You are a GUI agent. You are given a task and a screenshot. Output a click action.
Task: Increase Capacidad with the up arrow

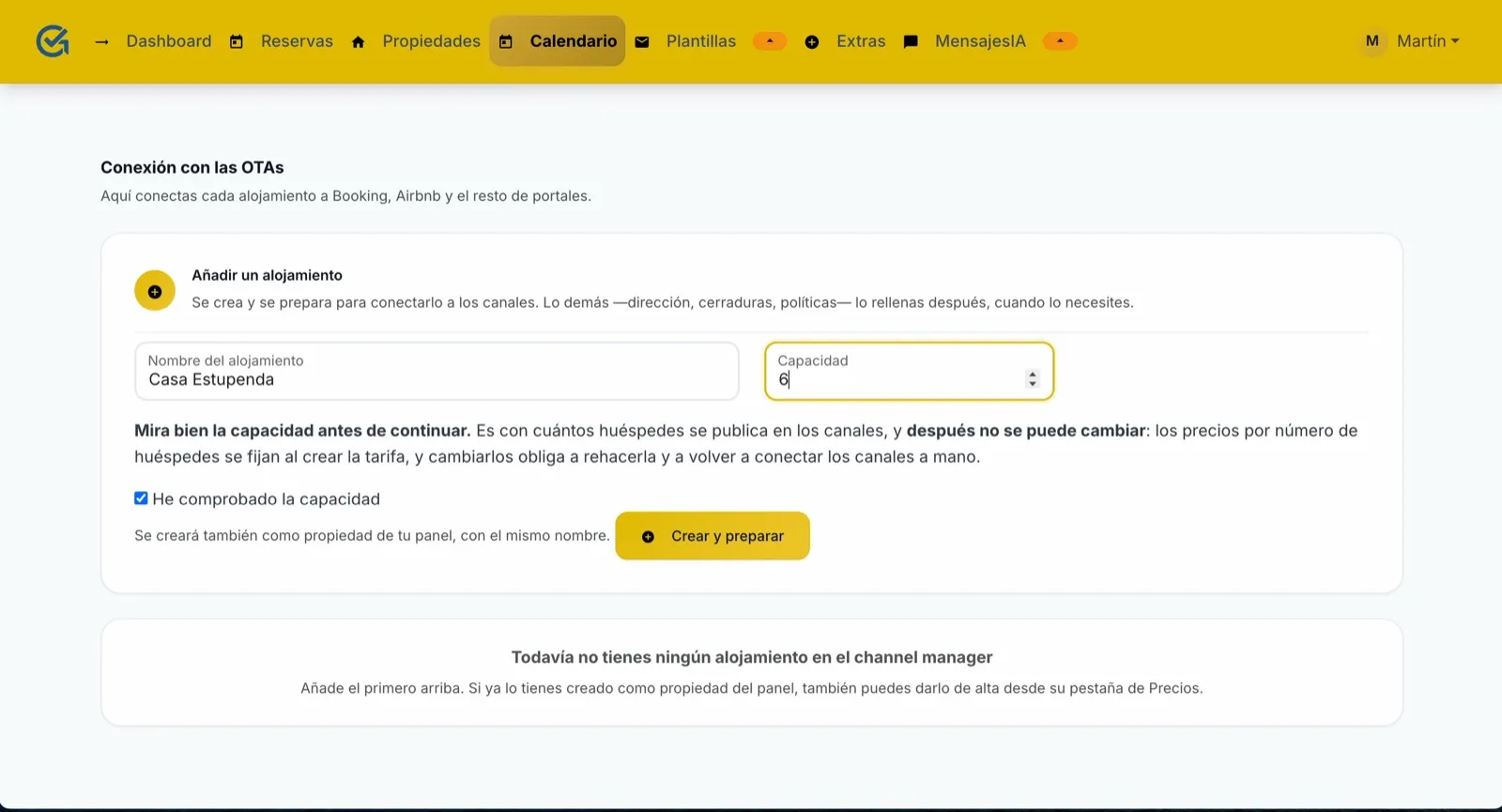pos(1033,375)
